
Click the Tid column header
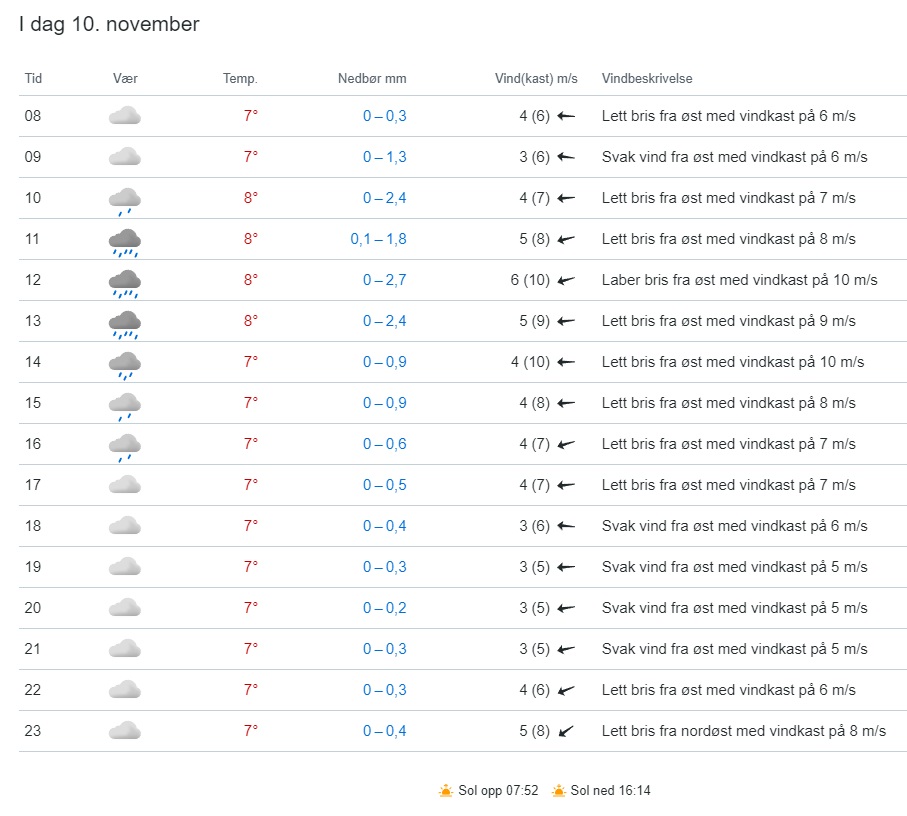click(x=33, y=79)
